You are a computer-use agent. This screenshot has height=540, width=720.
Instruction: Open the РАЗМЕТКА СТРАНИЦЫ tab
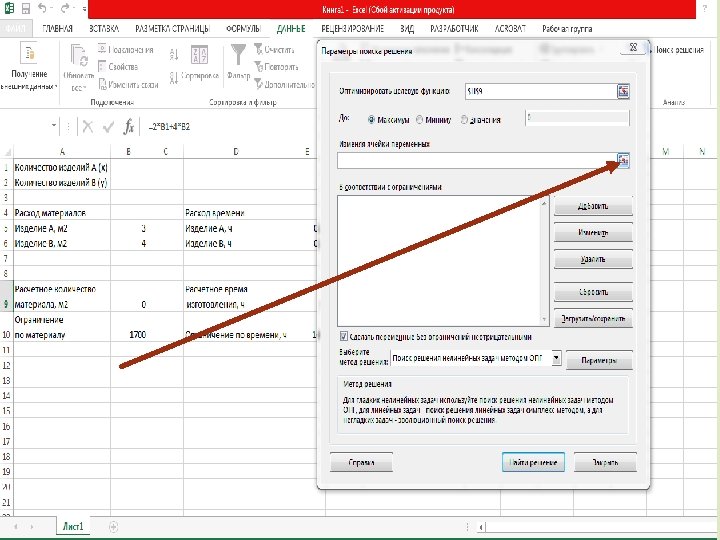[x=172, y=28]
